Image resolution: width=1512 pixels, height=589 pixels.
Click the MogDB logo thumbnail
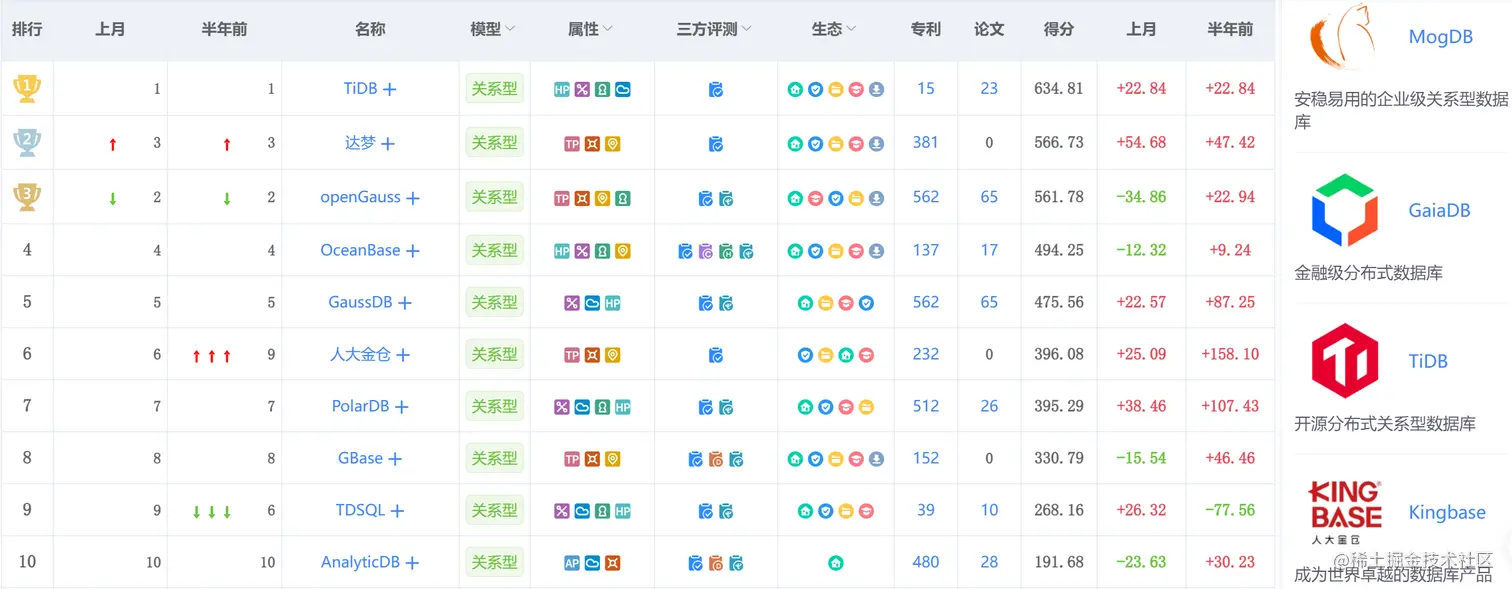pos(1344,36)
